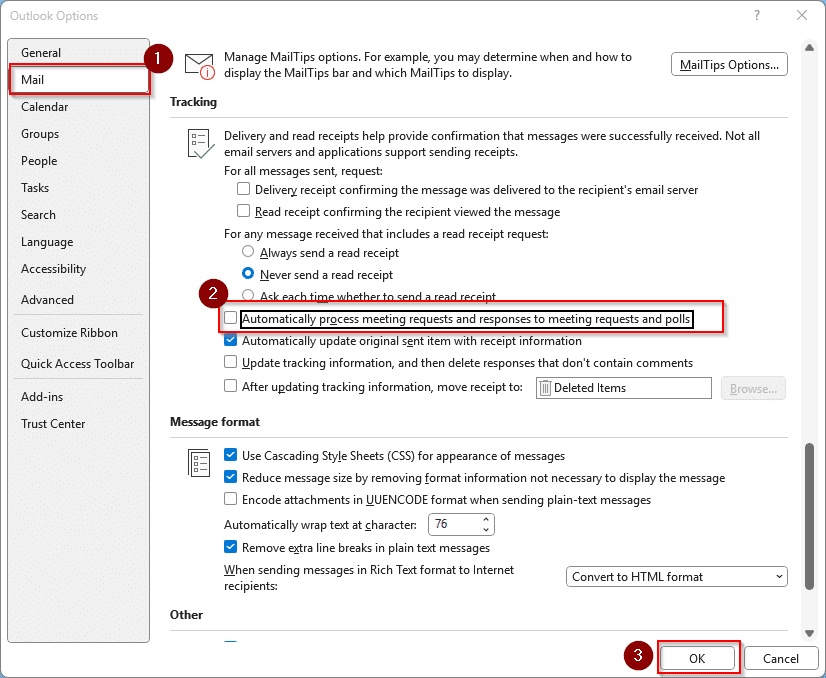Screen dimensions: 826x678
Task: Check Automatically process meeting requests option
Action: 230,318
